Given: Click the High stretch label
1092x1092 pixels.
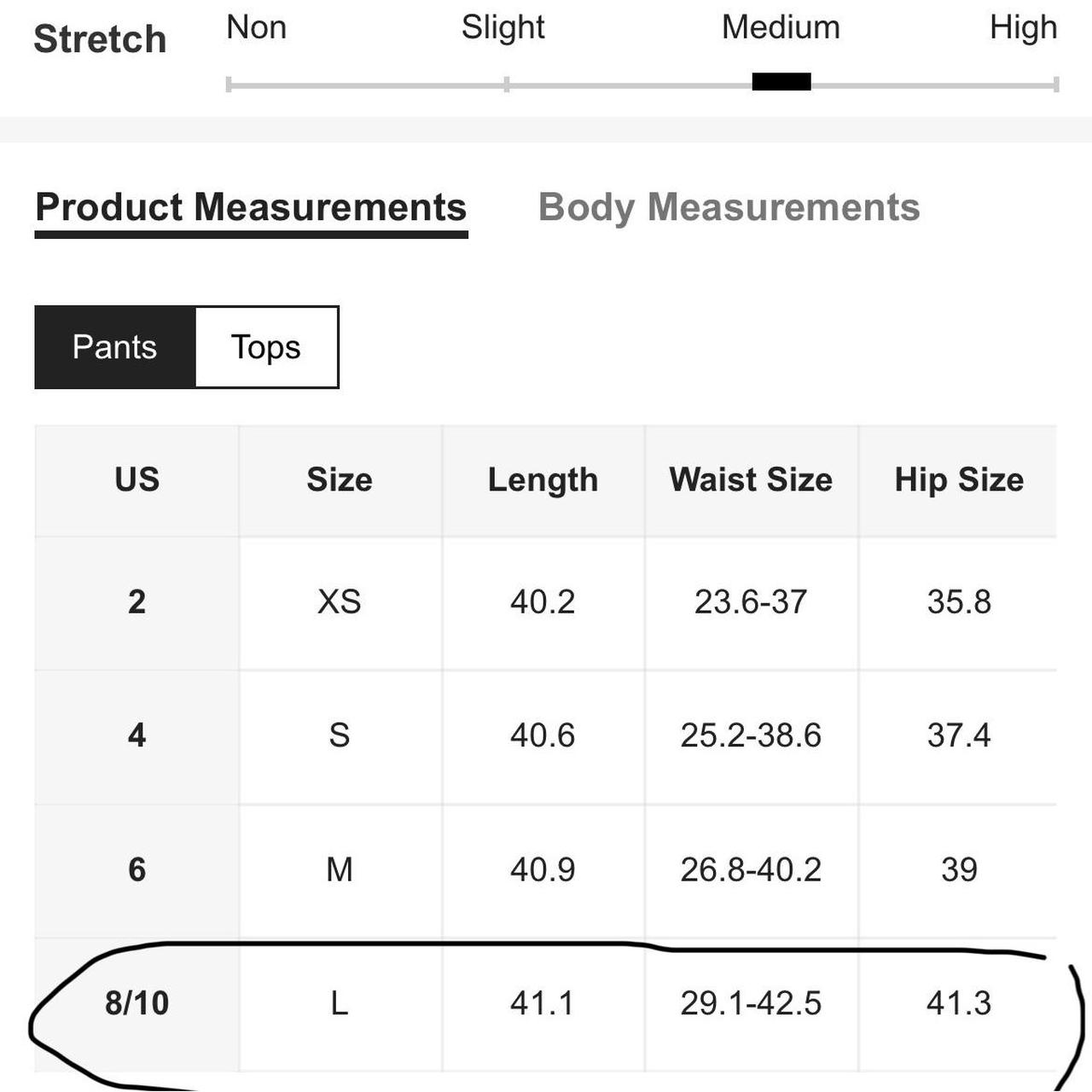Looking at the screenshot, I should click(x=1023, y=27).
